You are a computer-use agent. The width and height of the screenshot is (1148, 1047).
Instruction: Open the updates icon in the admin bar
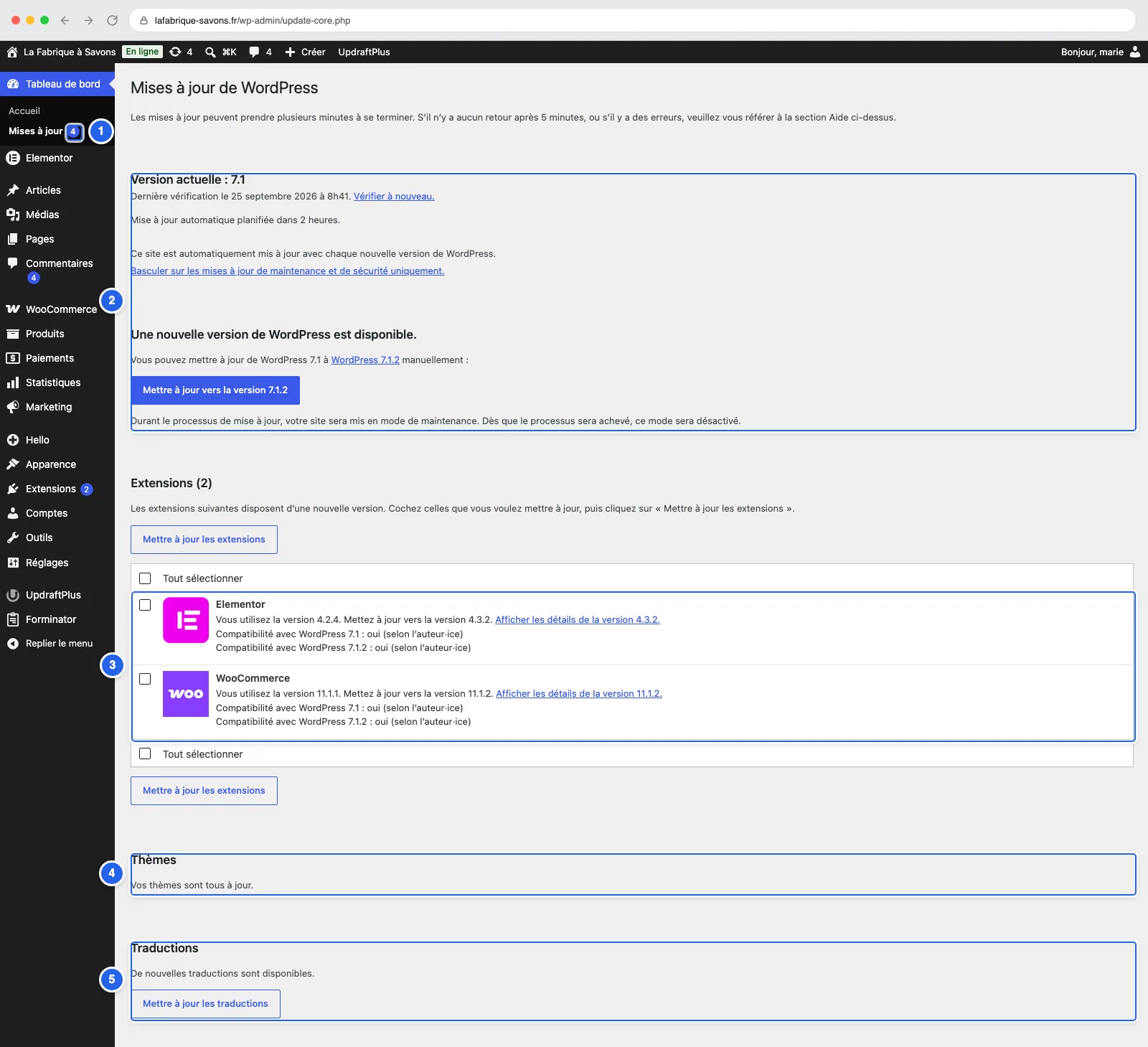(x=175, y=52)
